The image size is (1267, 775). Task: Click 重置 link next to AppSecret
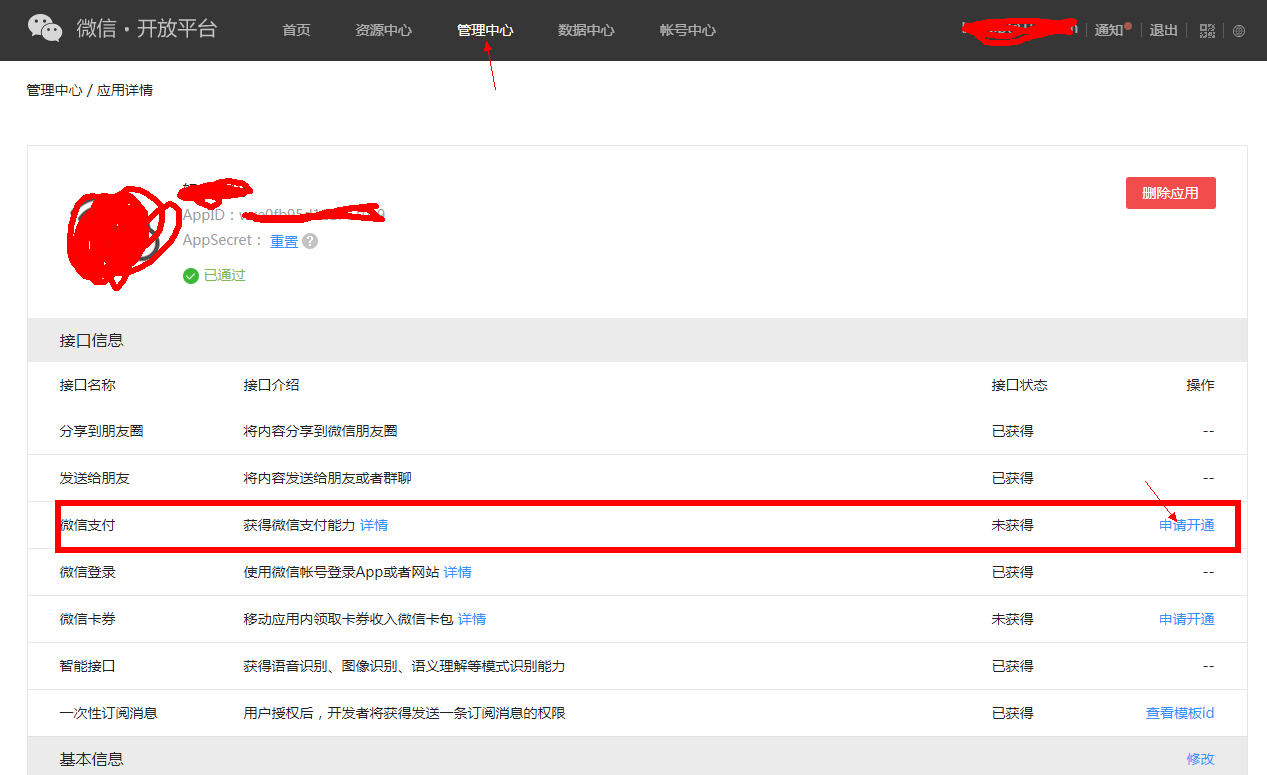pyautogui.click(x=284, y=241)
